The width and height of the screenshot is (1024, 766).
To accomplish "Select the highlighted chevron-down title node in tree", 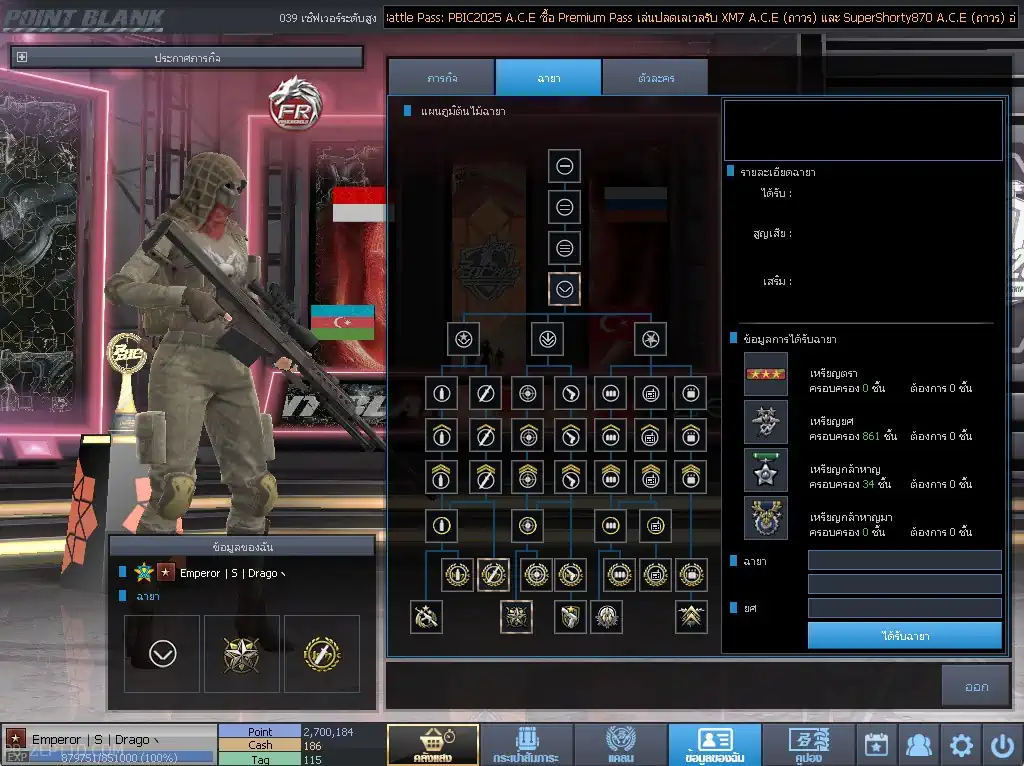I will coord(564,289).
